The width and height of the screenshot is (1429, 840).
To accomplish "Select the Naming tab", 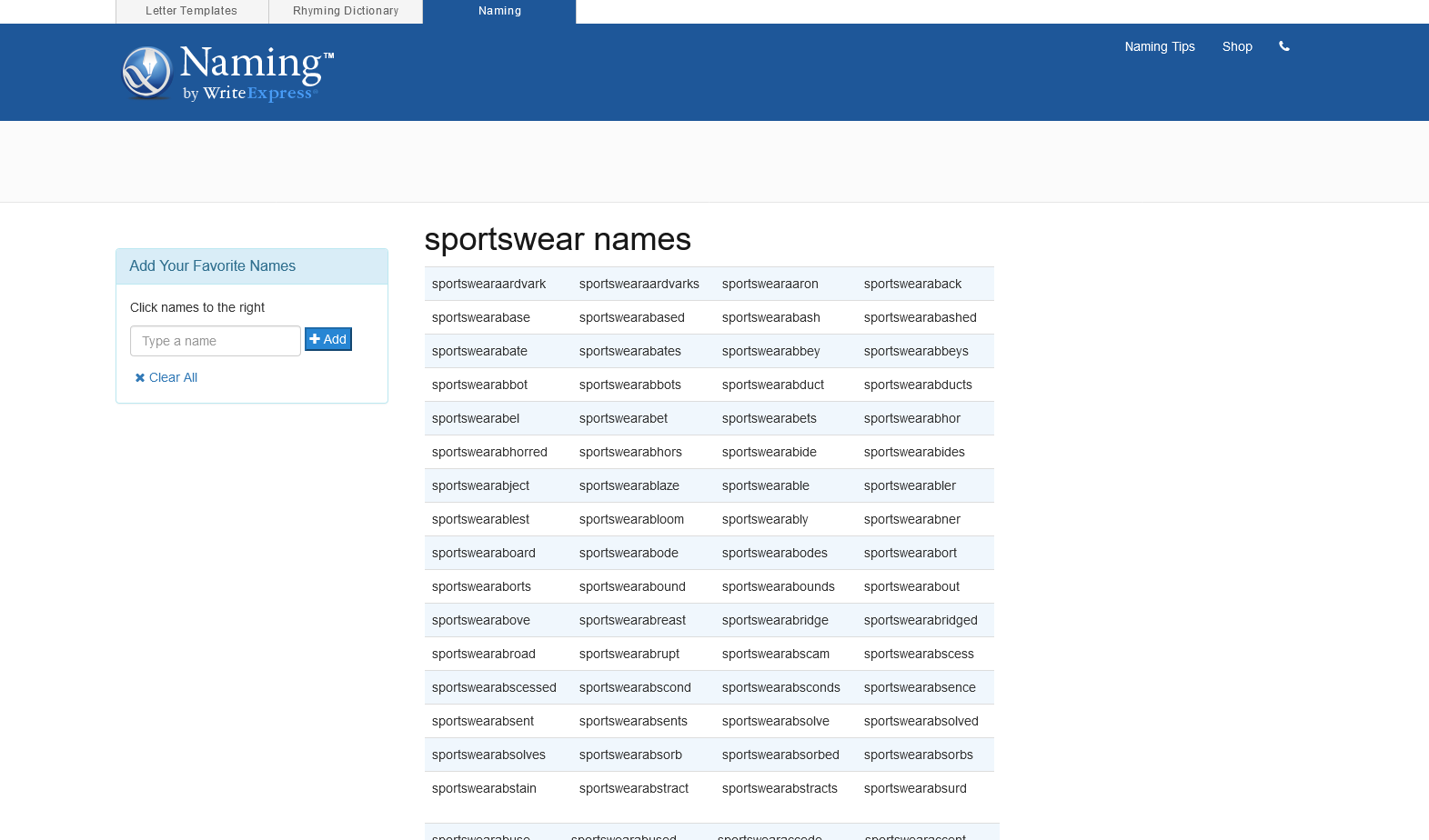I will point(499,11).
